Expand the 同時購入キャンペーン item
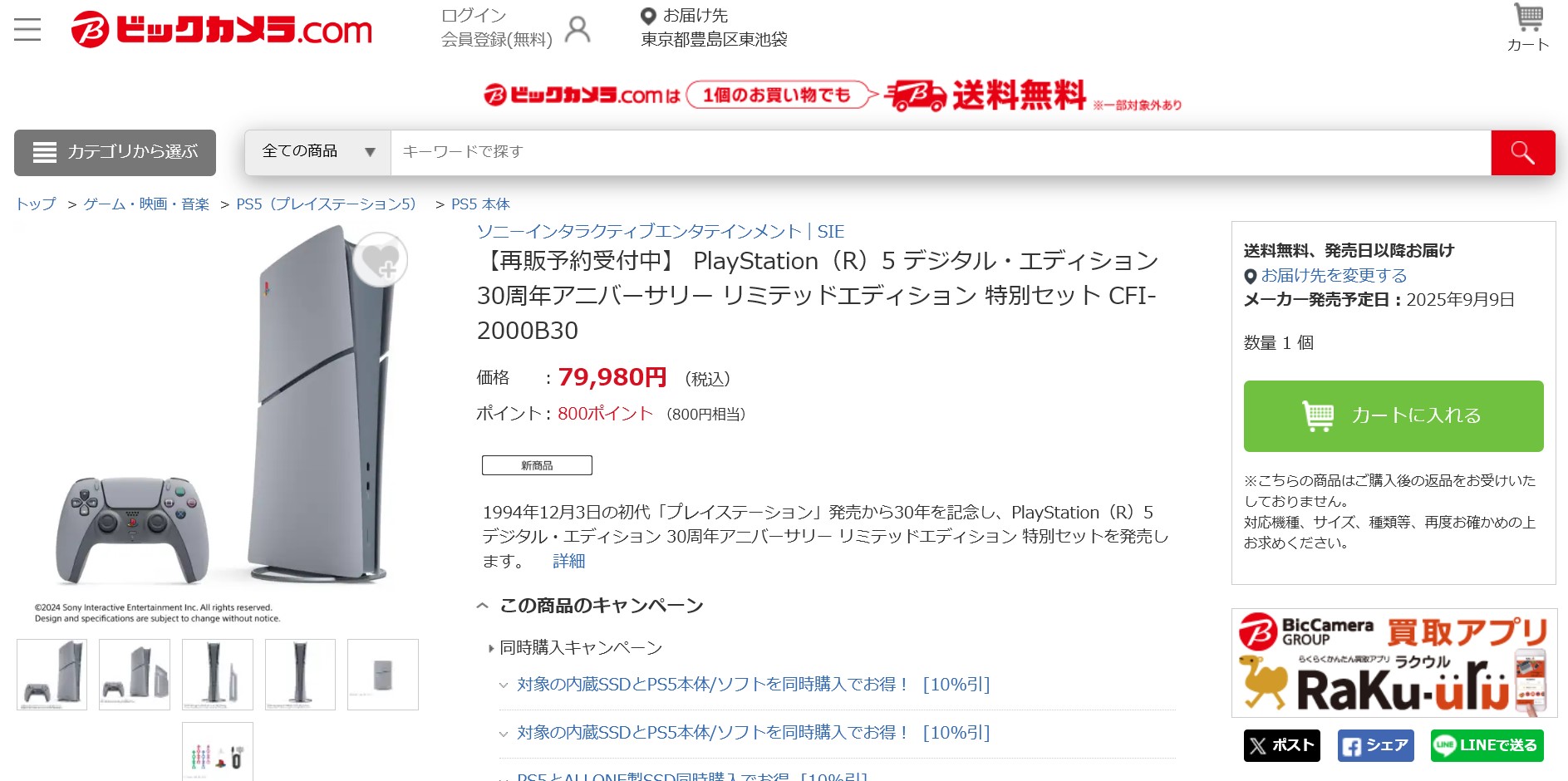This screenshot has height=781, width=1568. point(575,647)
